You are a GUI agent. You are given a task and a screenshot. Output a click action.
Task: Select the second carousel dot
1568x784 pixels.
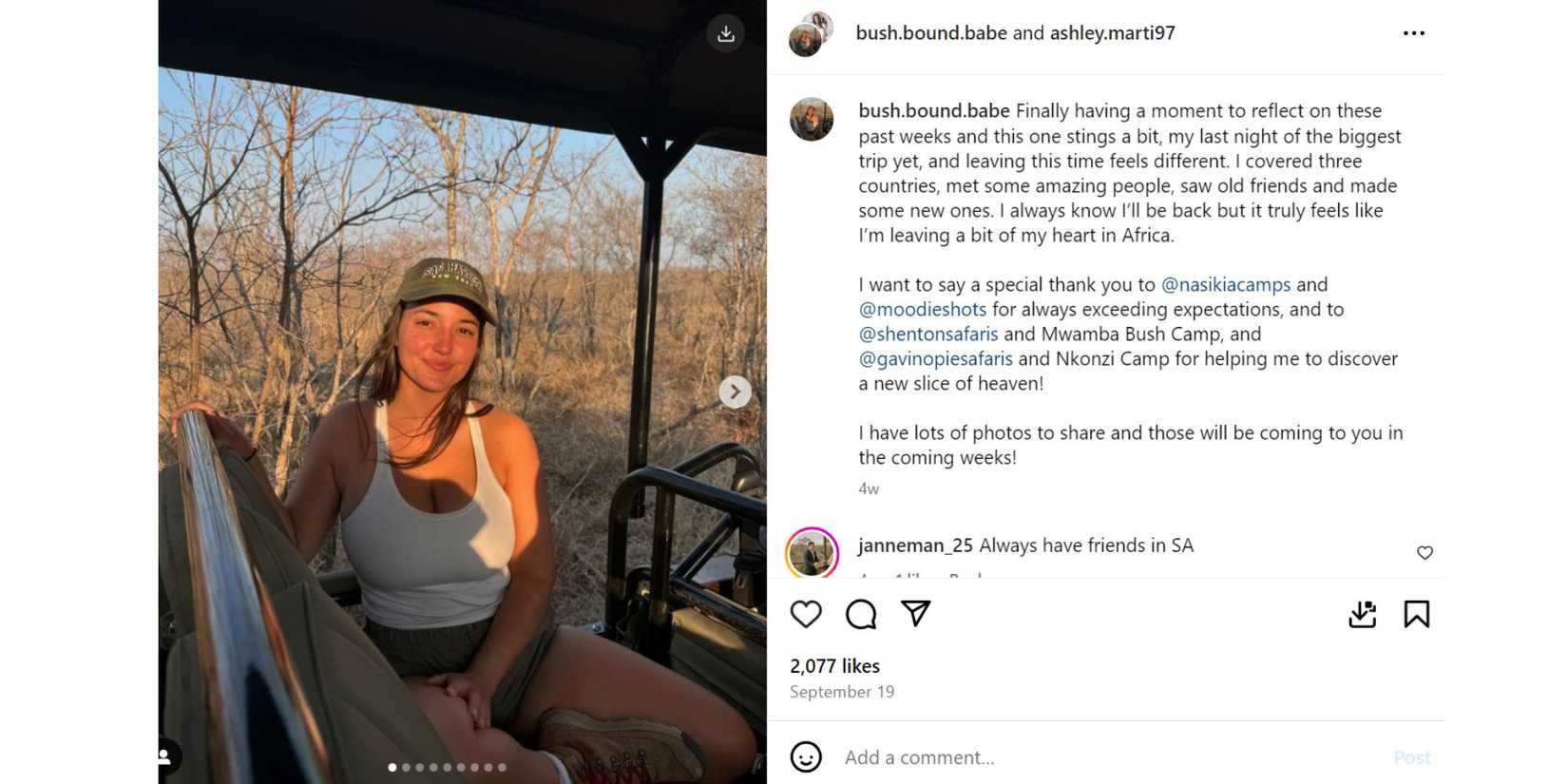click(x=405, y=767)
